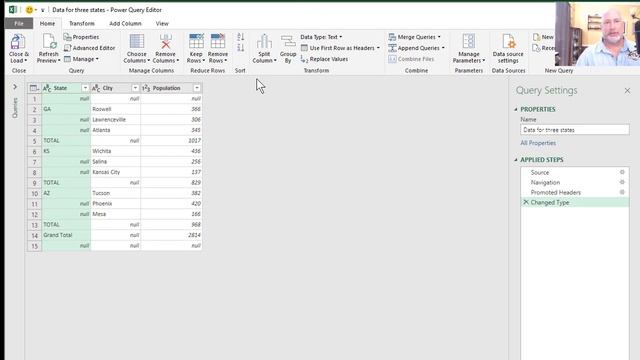Click the smiley feedback icon in title bar

[29, 10]
